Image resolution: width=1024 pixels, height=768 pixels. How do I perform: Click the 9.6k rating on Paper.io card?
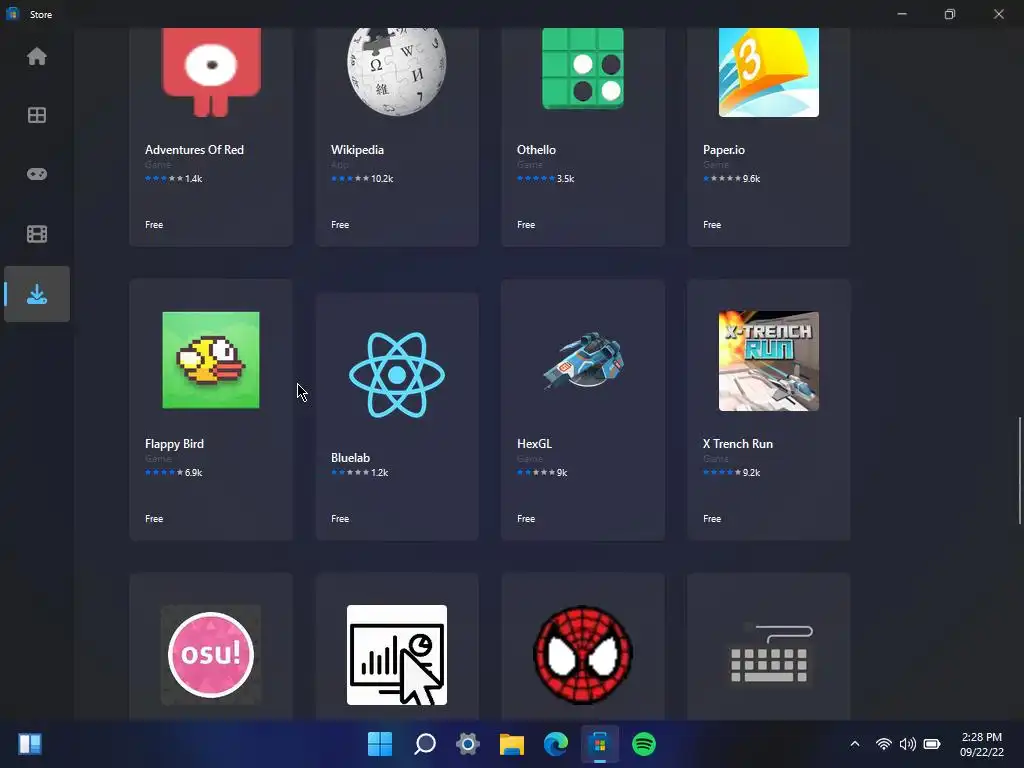pyautogui.click(x=751, y=178)
